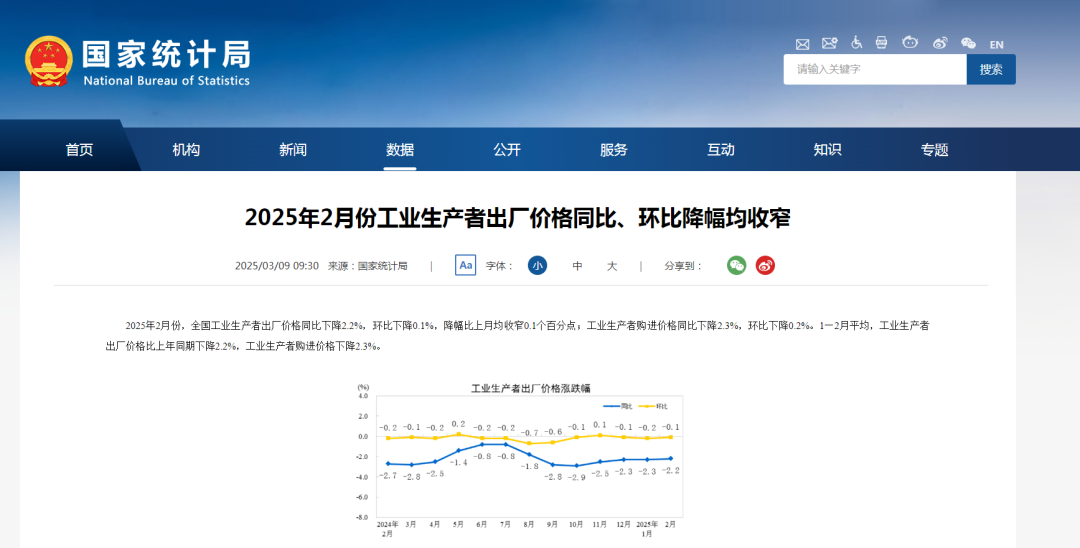Viewport: 1080px width, 548px height.
Task: Click the price change line chart
Action: [519, 461]
